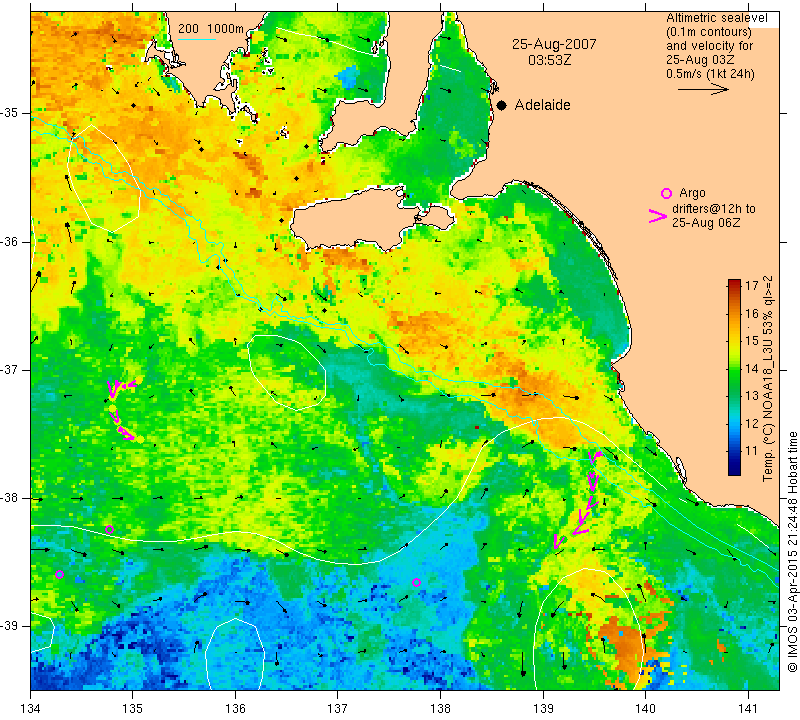
Task: Click the 17 value on temperature scale
Action: coord(752,285)
